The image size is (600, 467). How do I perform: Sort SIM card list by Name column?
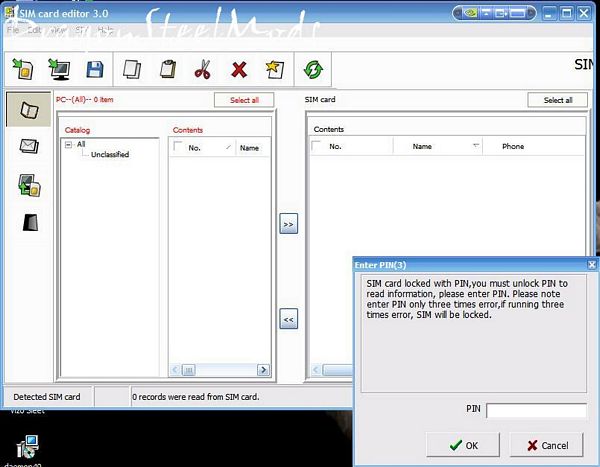422,146
